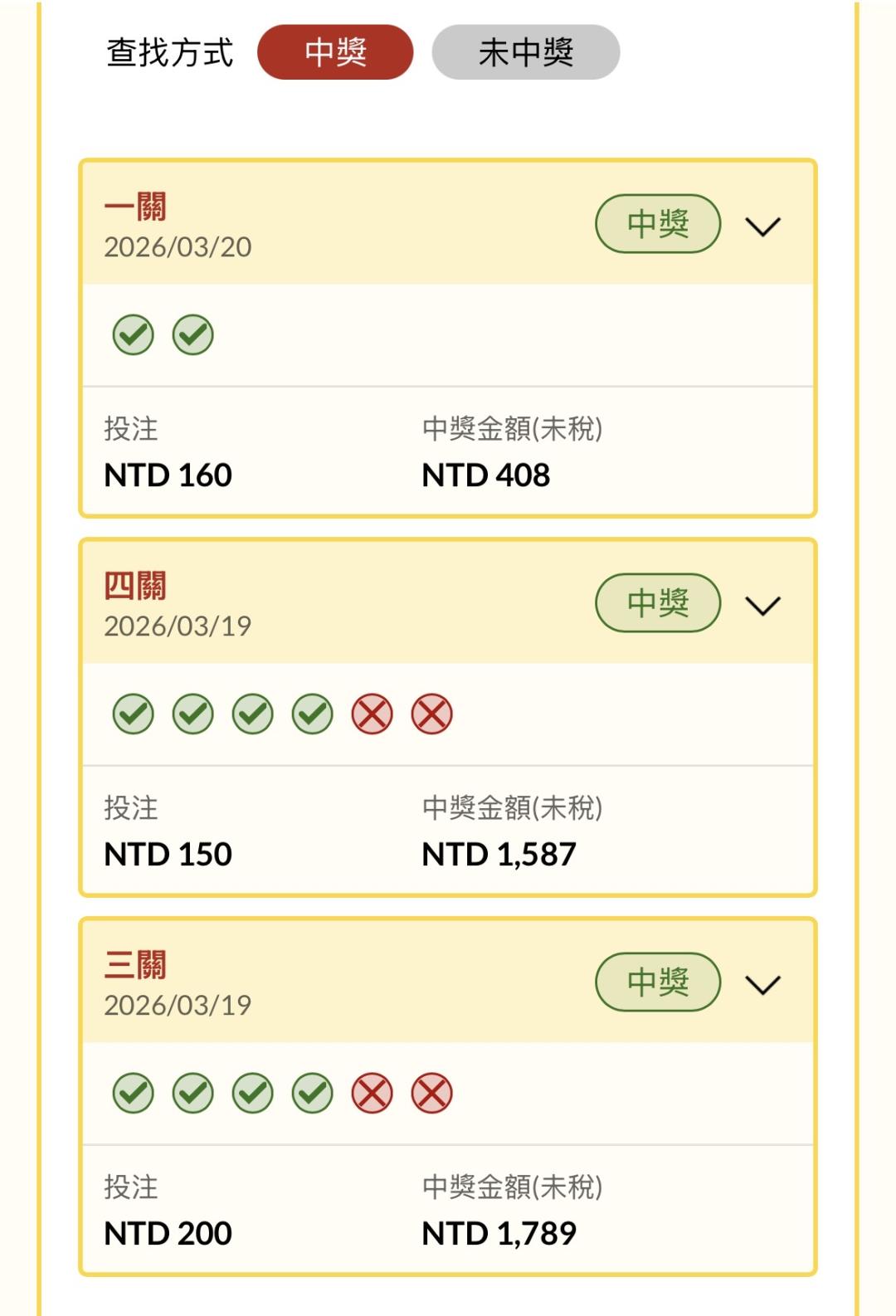Click second green check in 一關 card
Screen dimensions: 896x1316
pos(193,335)
